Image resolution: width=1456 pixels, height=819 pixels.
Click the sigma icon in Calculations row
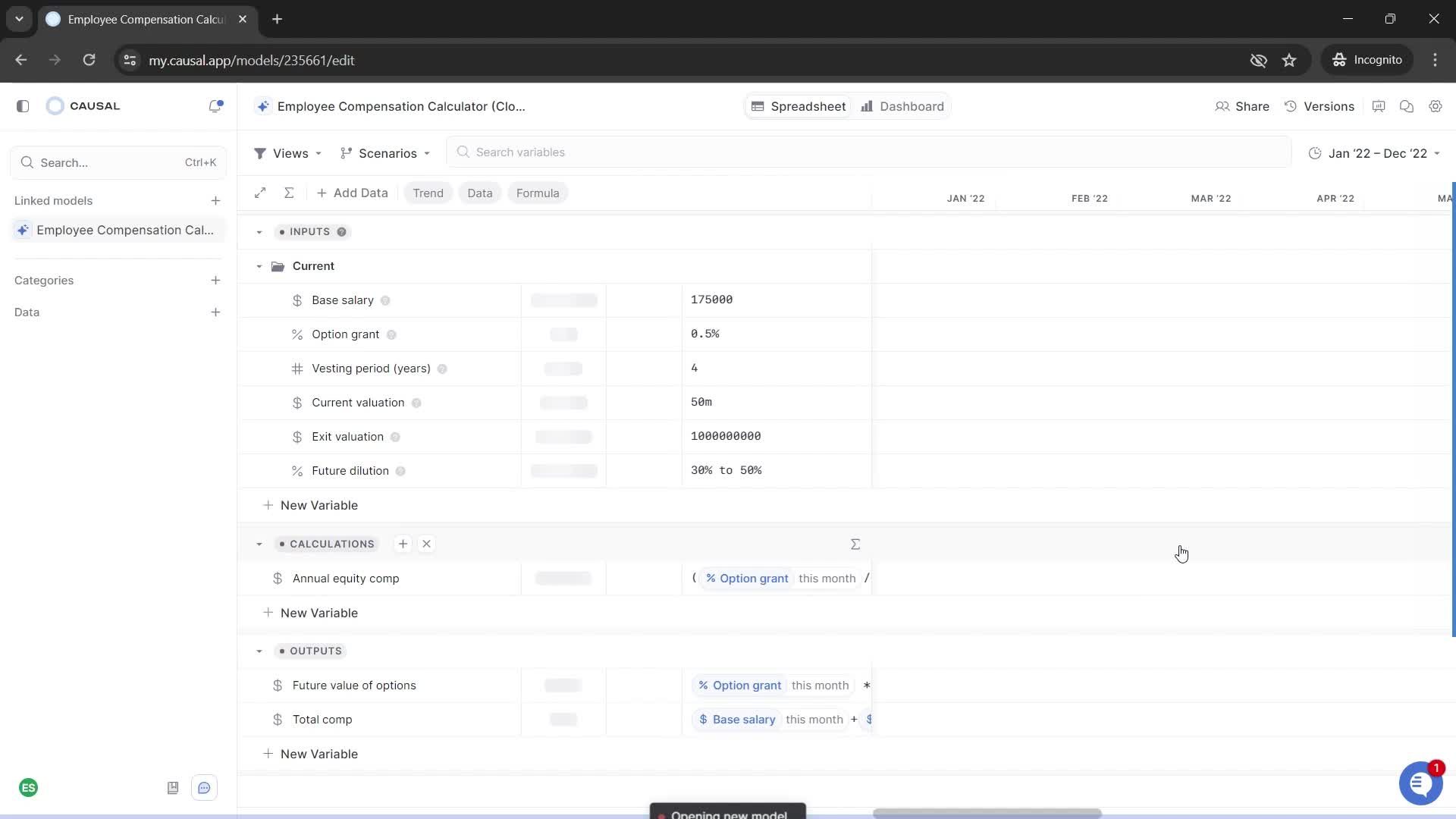coord(855,544)
